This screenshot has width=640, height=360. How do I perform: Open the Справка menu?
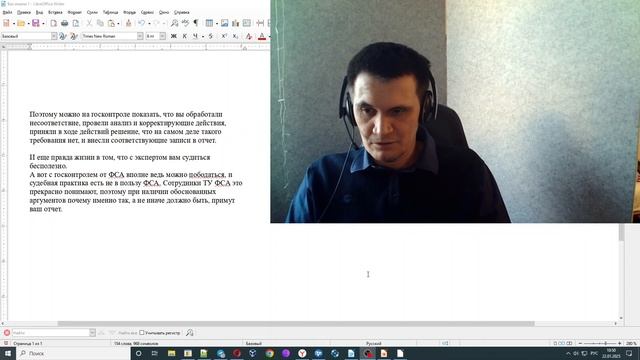click(182, 12)
